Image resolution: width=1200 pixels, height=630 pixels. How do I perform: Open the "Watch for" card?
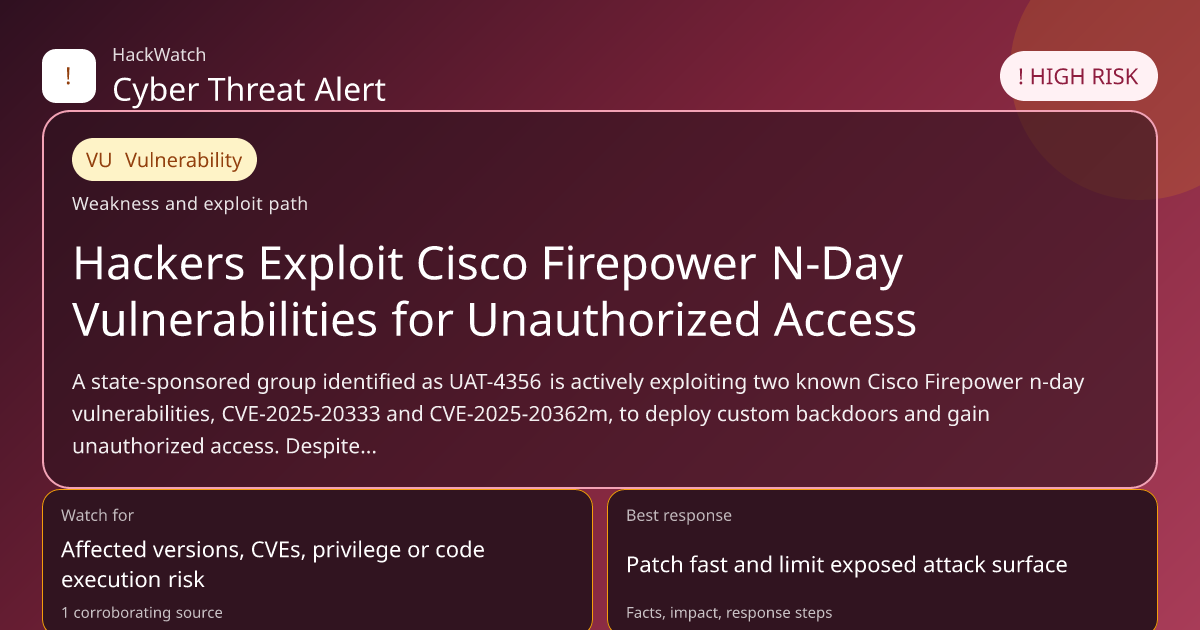pyautogui.click(x=317, y=560)
